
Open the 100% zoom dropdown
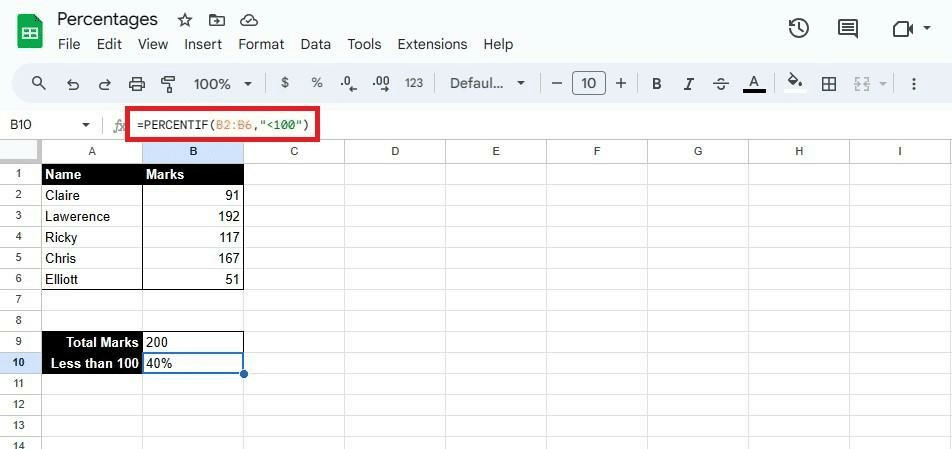(222, 84)
